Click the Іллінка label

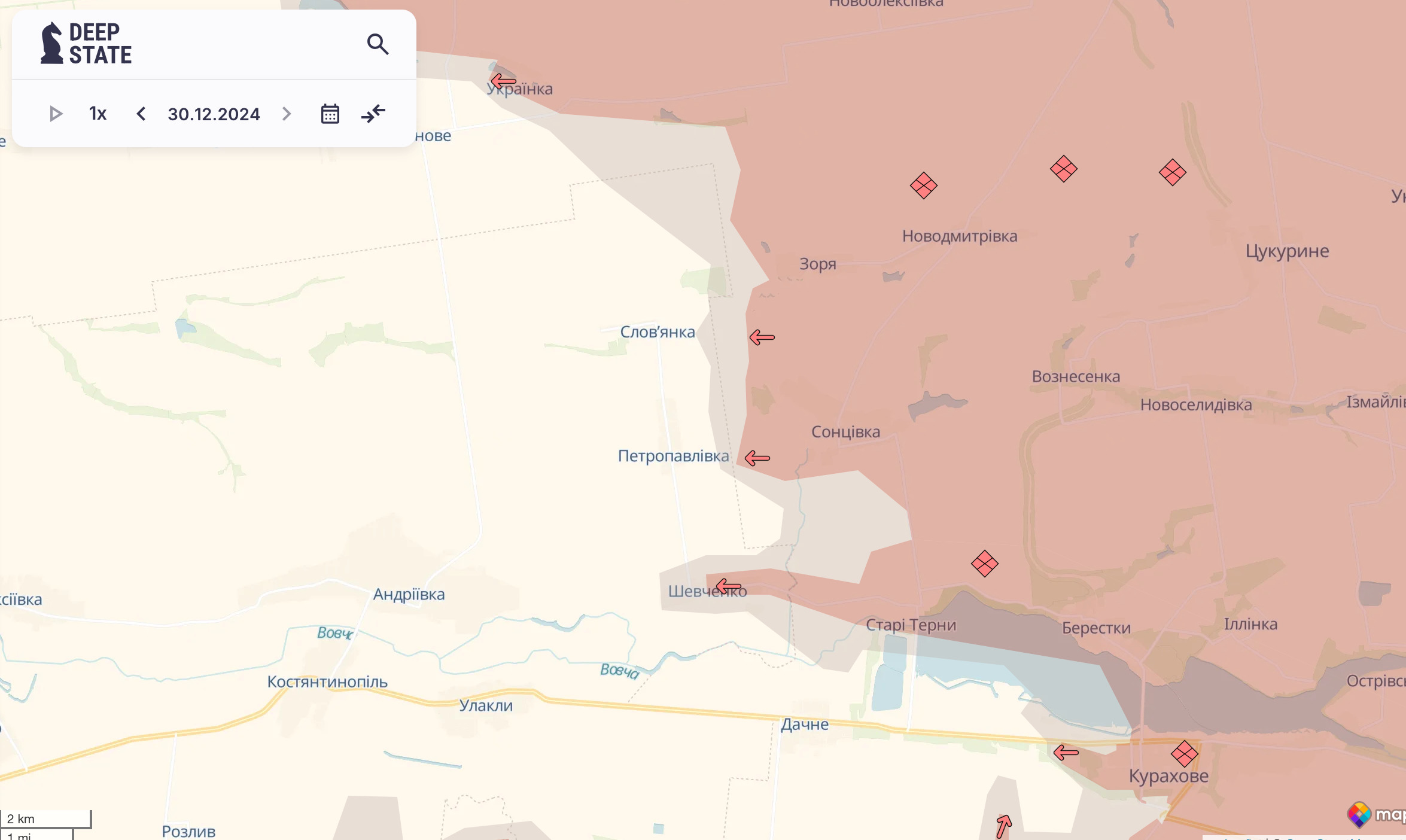(x=1250, y=624)
